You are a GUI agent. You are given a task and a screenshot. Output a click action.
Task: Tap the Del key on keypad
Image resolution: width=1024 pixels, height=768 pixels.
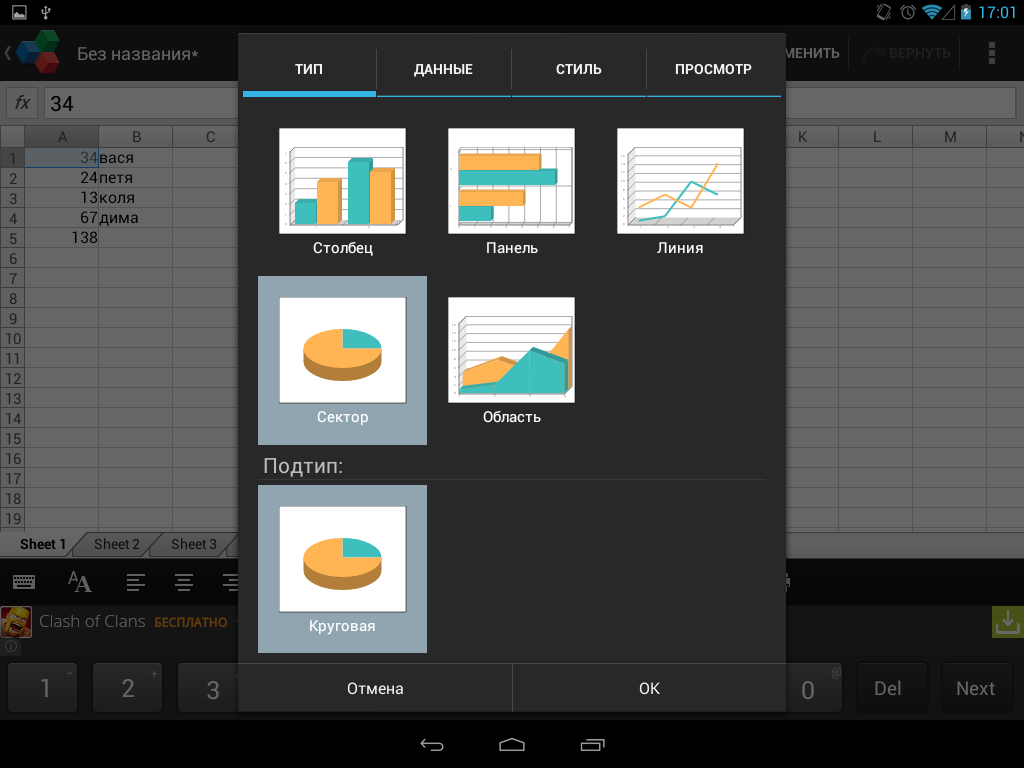point(891,688)
